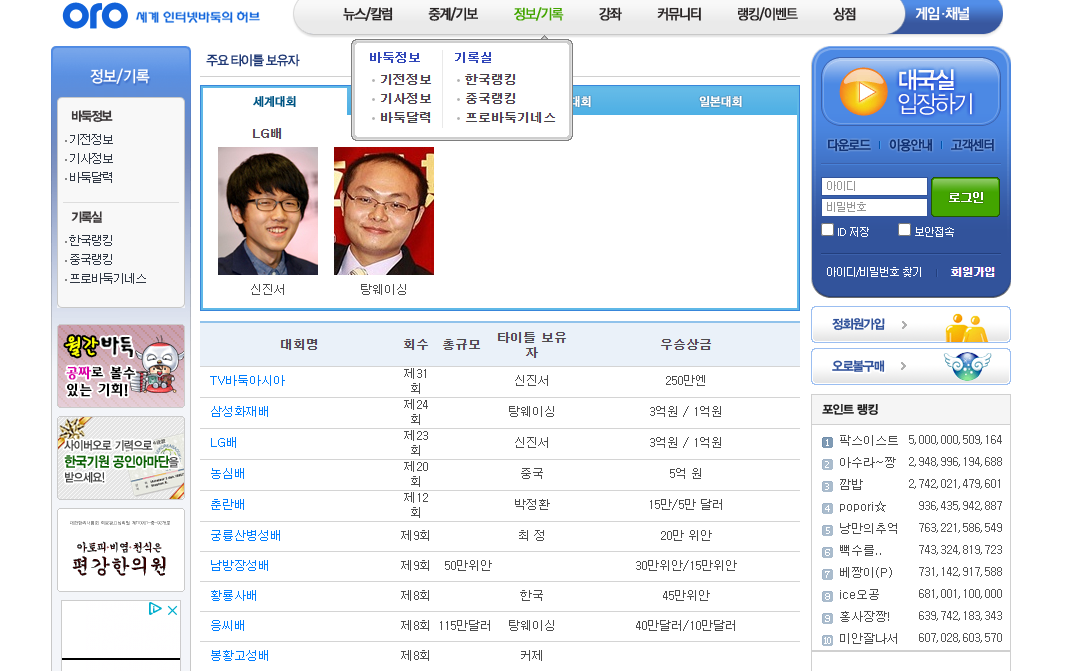Viewport: 1080px width, 671px height.
Task: Open 황룡사배 tournament link
Action: pos(233,595)
